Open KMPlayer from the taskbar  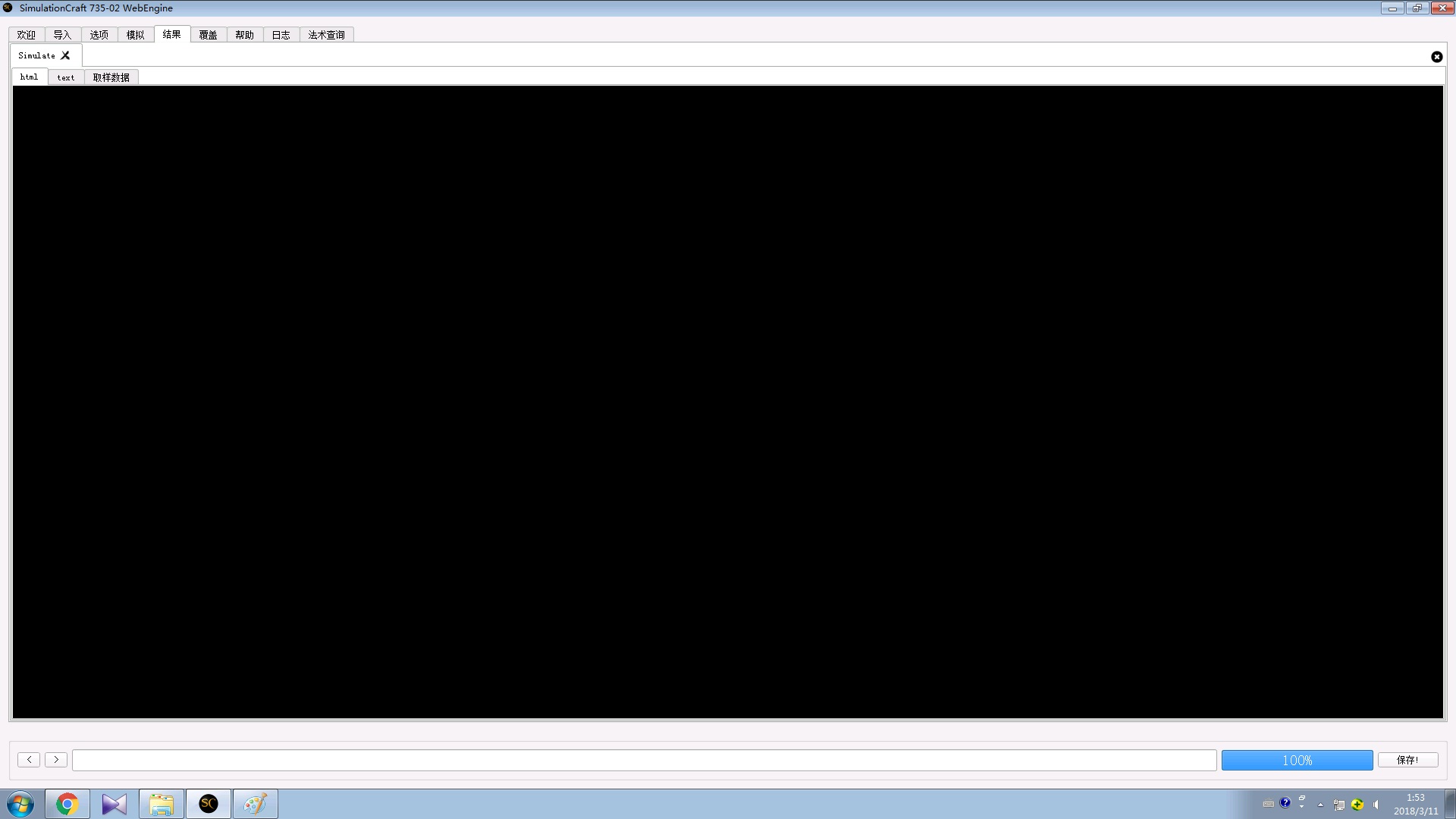click(x=114, y=804)
